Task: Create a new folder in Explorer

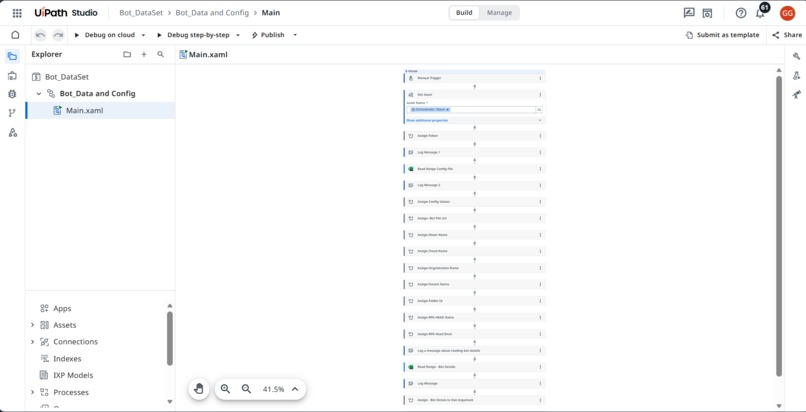Action: [x=127, y=54]
